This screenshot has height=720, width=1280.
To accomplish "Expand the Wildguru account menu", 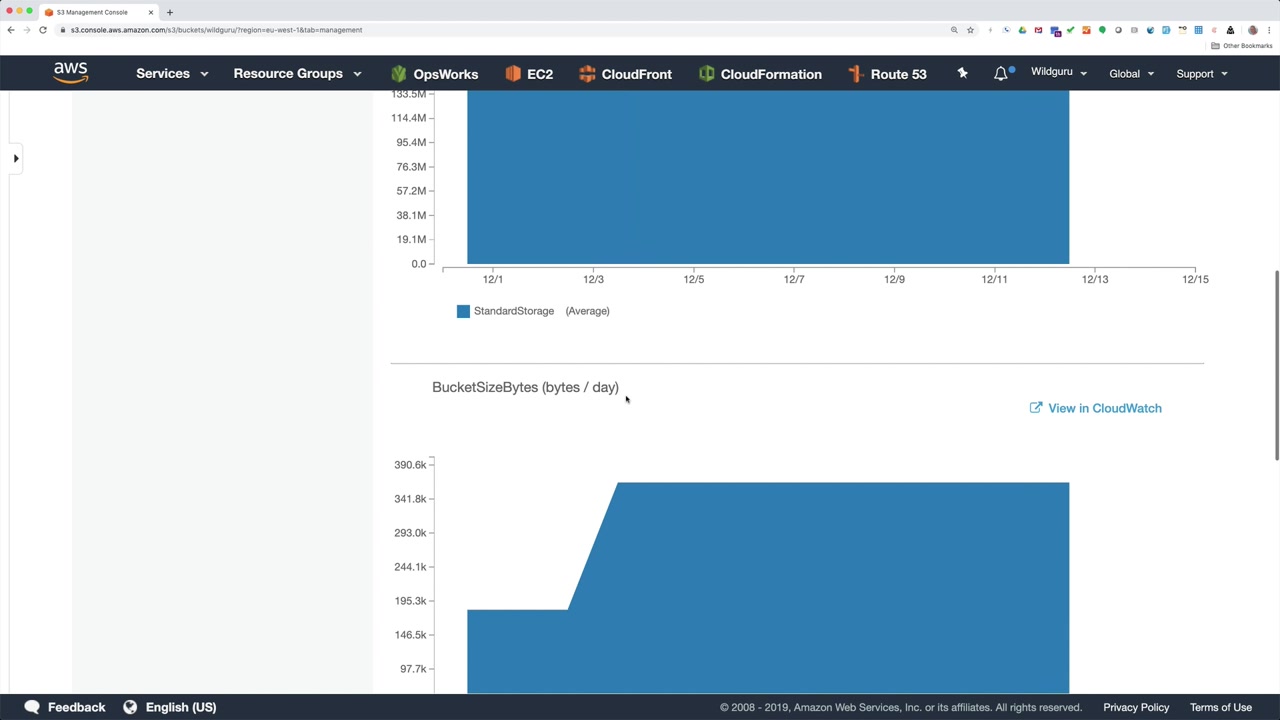I will click(x=1059, y=72).
